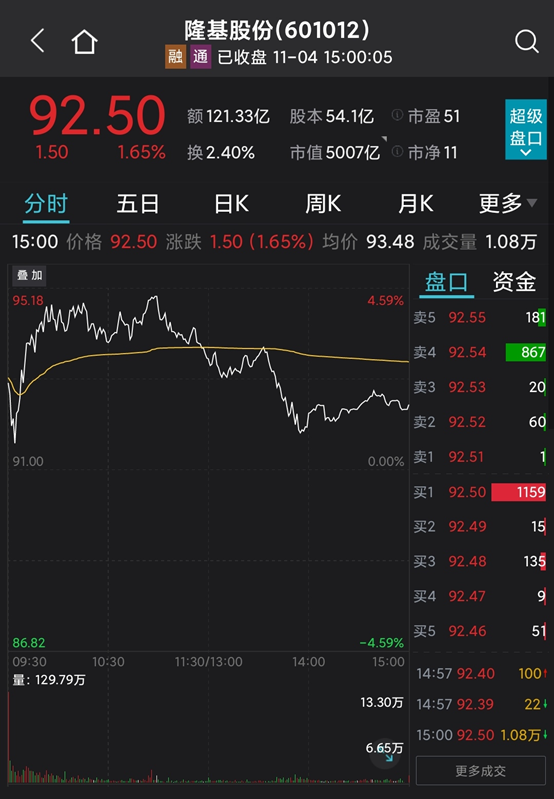Tap floating arrow icon over volume chart
Screen dimensions: 554x799
pyautogui.click(x=386, y=754)
